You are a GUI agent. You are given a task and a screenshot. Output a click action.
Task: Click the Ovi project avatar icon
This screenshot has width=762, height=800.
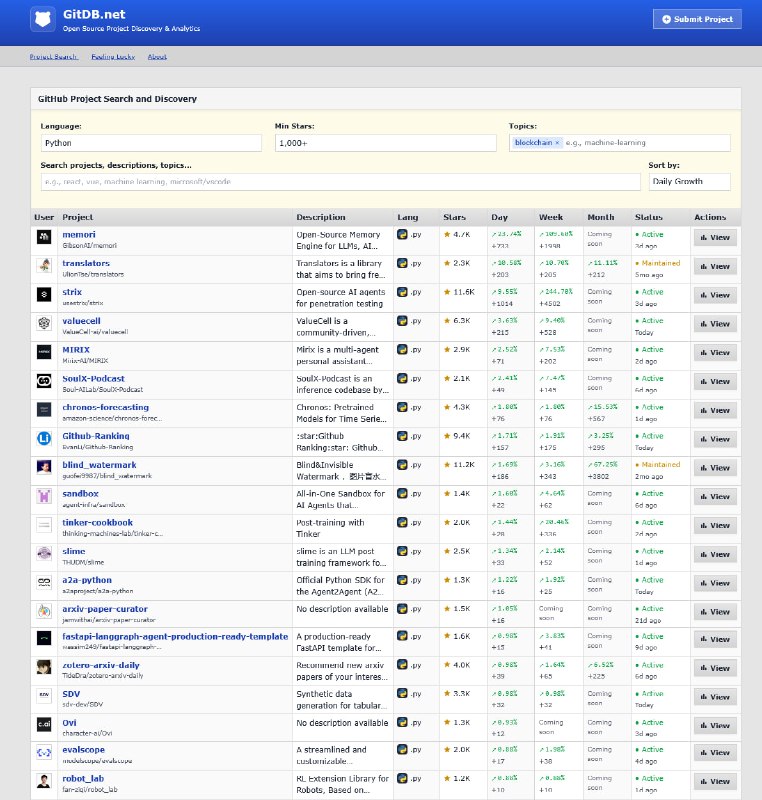pyautogui.click(x=44, y=724)
